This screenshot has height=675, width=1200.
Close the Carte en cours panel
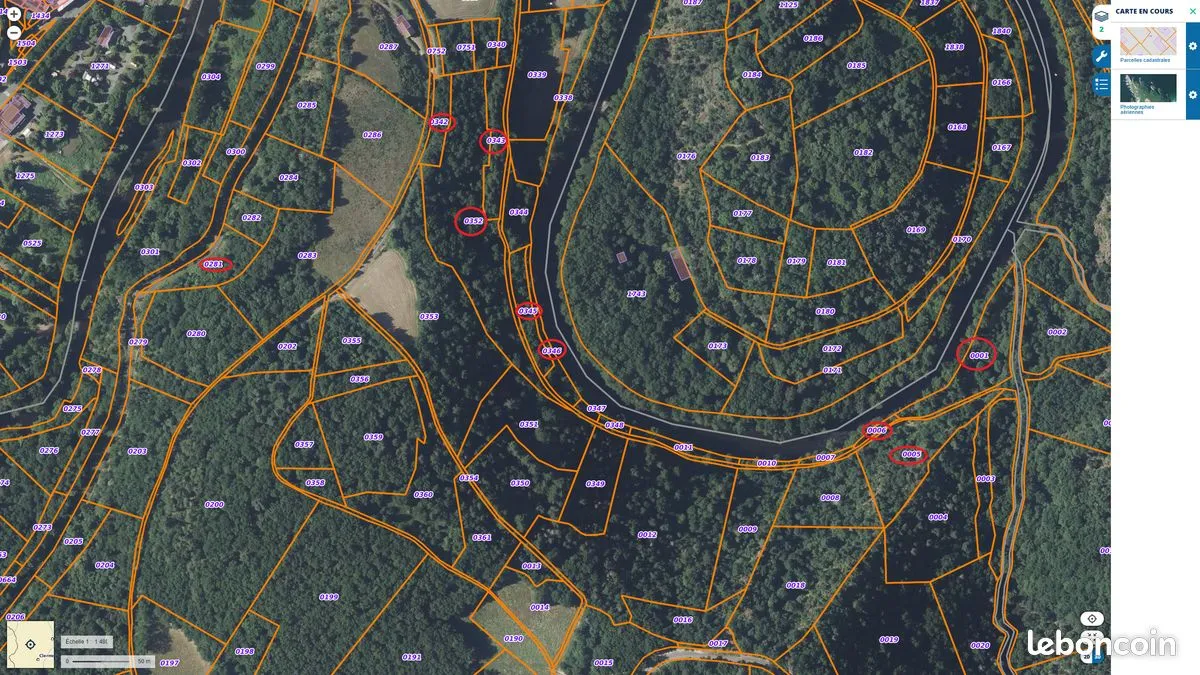1192,11
